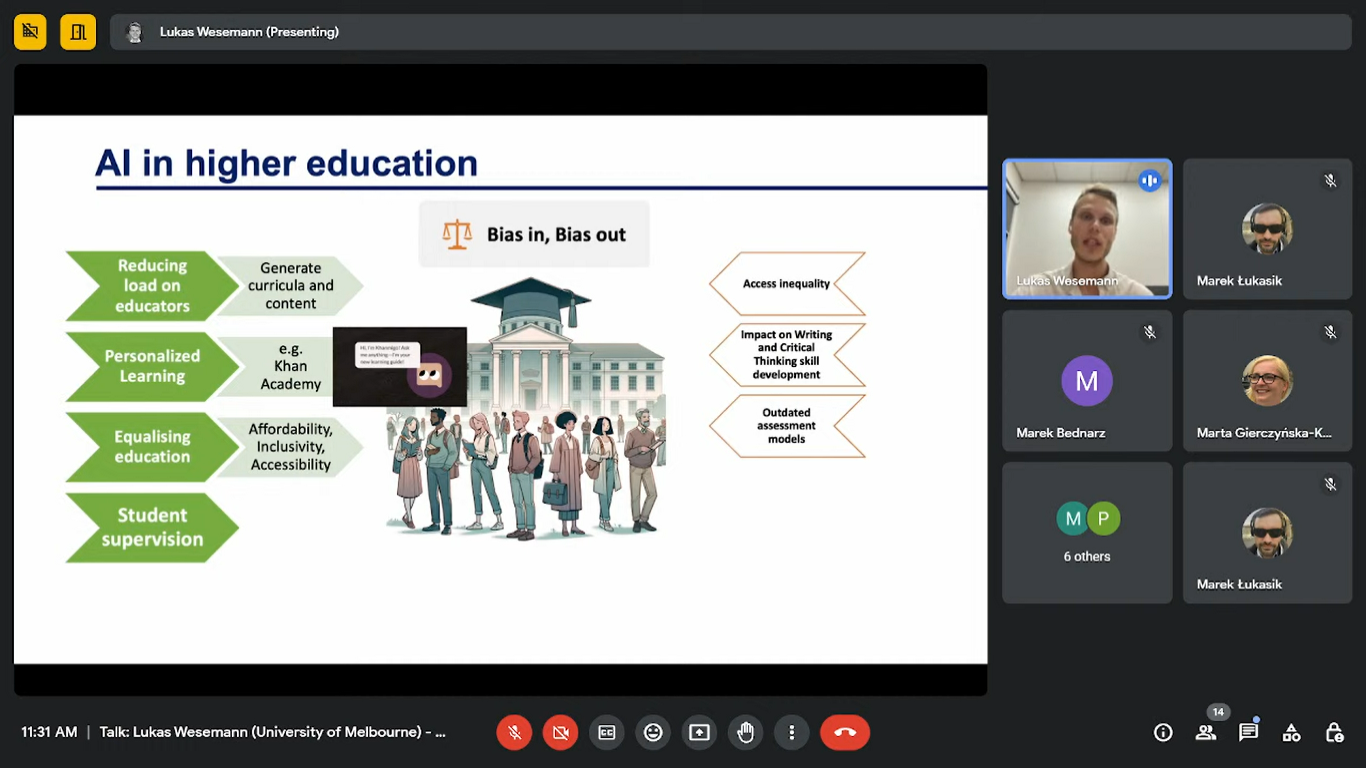
Task: Click the present screen button
Action: pos(699,732)
